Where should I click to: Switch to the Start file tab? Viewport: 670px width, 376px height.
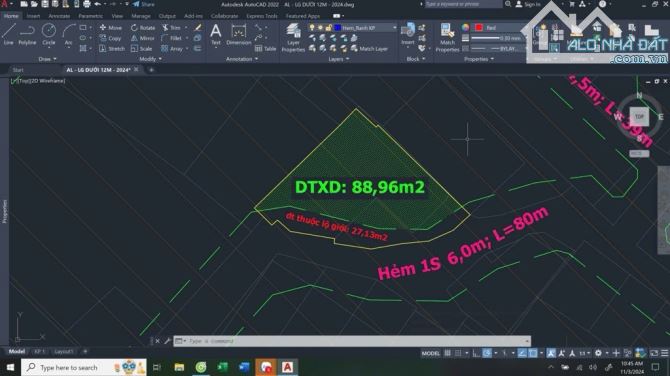18,70
